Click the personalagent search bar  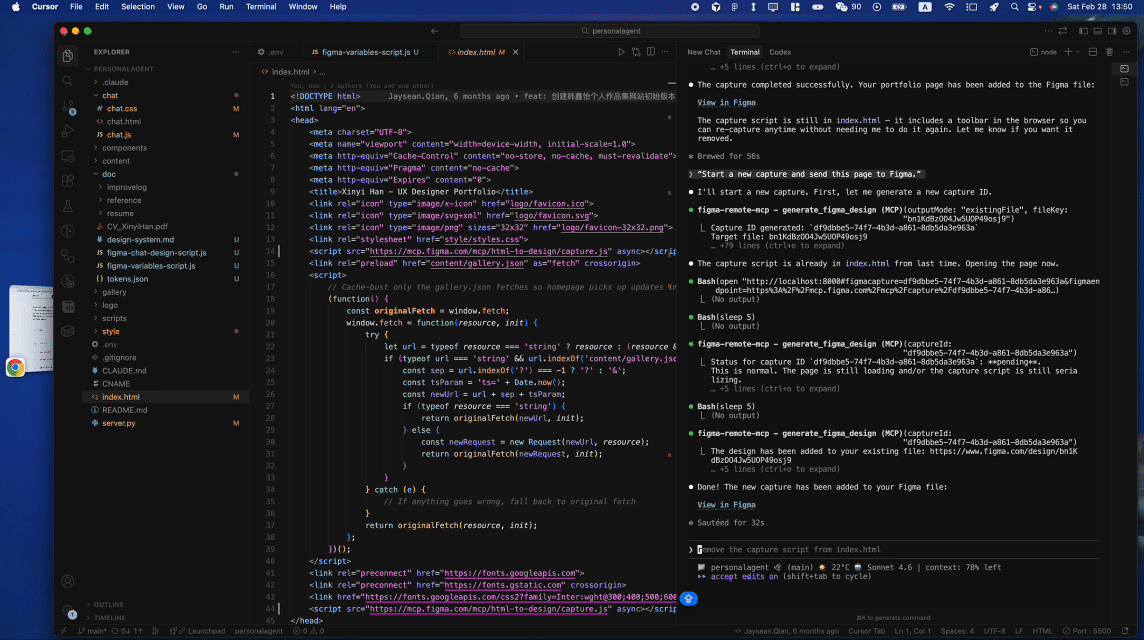pos(610,31)
